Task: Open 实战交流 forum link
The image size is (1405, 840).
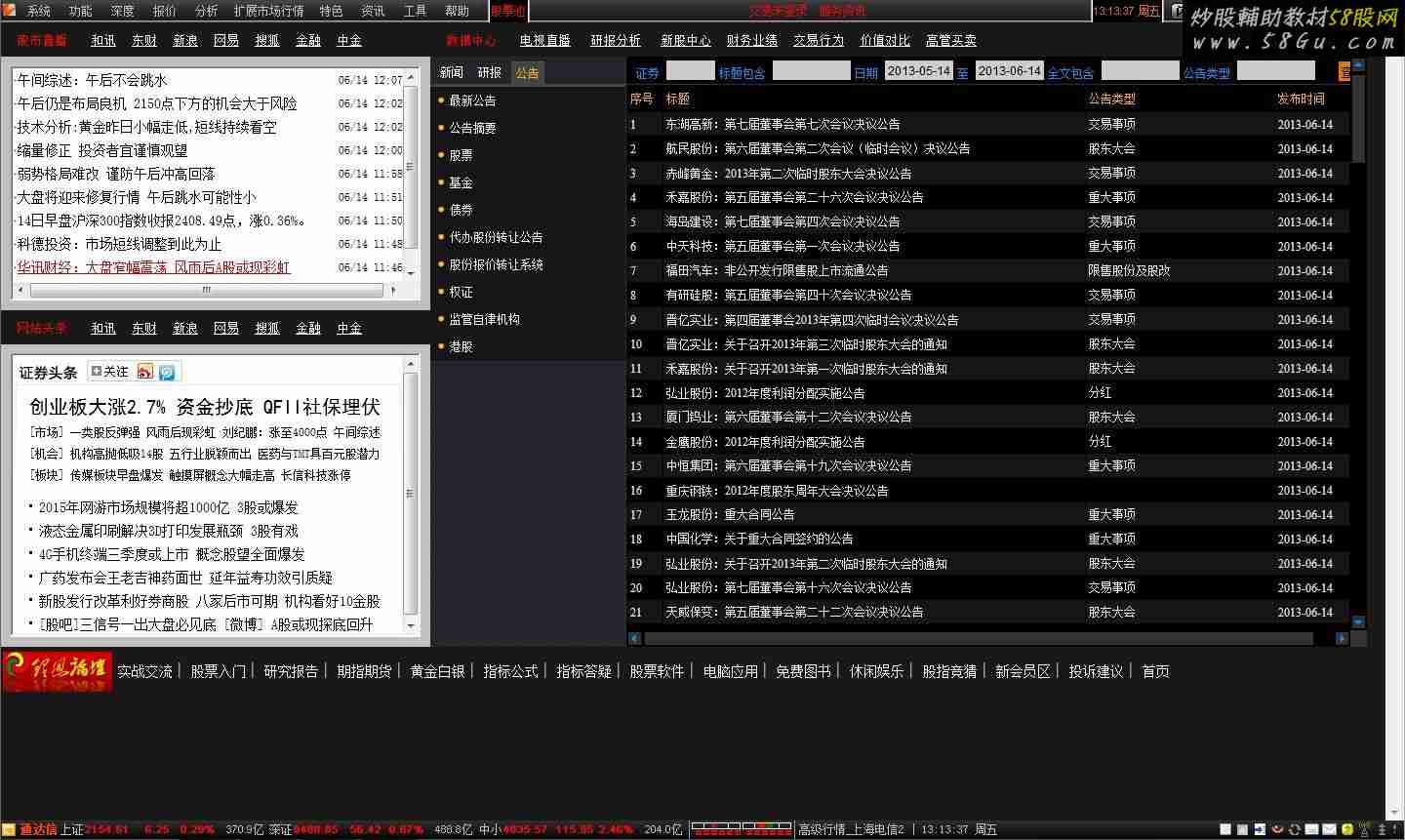Action: pyautogui.click(x=144, y=671)
